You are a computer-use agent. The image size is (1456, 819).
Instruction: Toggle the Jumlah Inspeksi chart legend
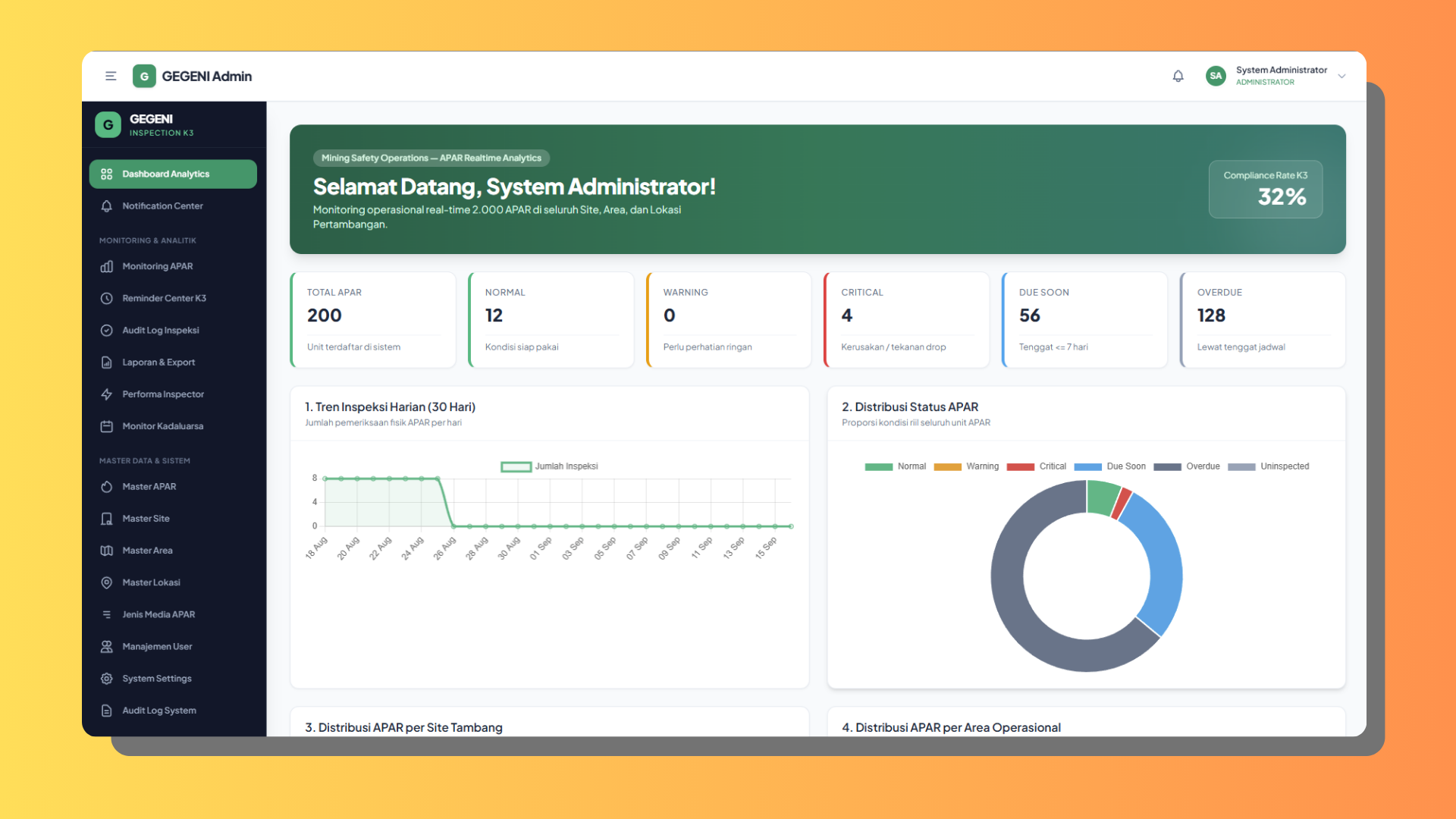pyautogui.click(x=550, y=466)
